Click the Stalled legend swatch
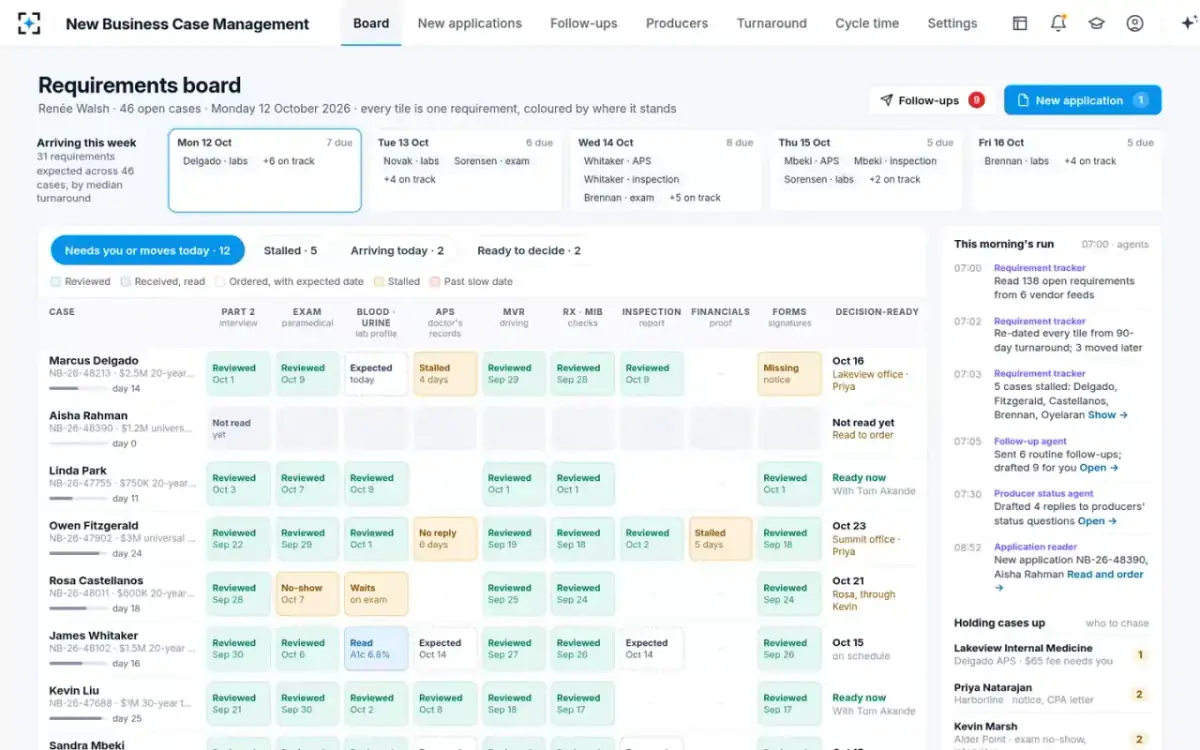This screenshot has height=750, width=1200. (379, 282)
